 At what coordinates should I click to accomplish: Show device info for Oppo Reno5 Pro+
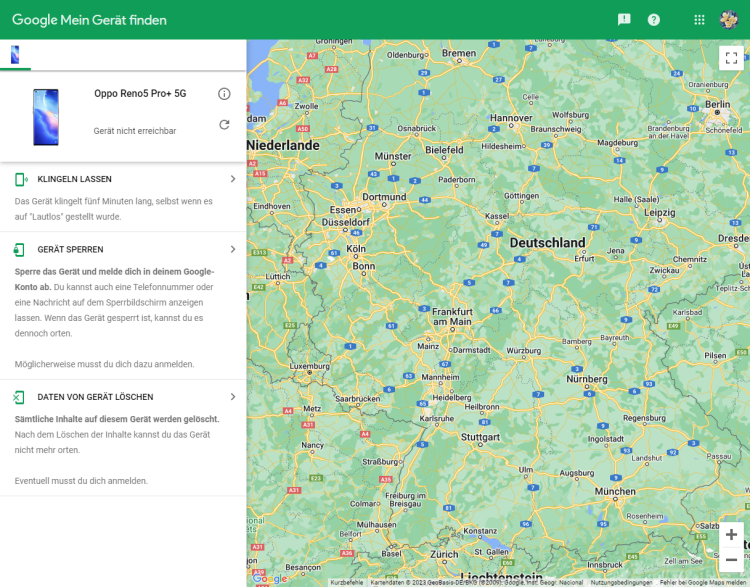click(224, 94)
